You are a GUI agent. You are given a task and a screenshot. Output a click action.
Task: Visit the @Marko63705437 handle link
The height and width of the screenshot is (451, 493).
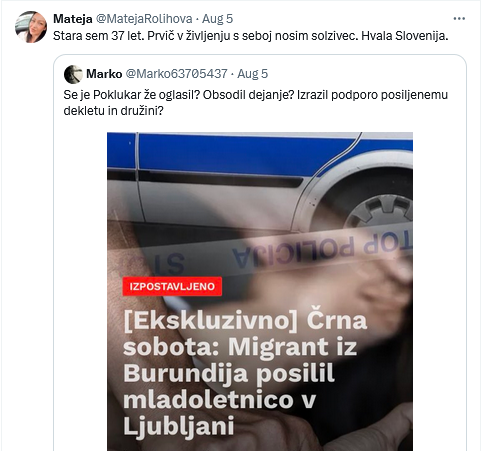click(x=176, y=74)
